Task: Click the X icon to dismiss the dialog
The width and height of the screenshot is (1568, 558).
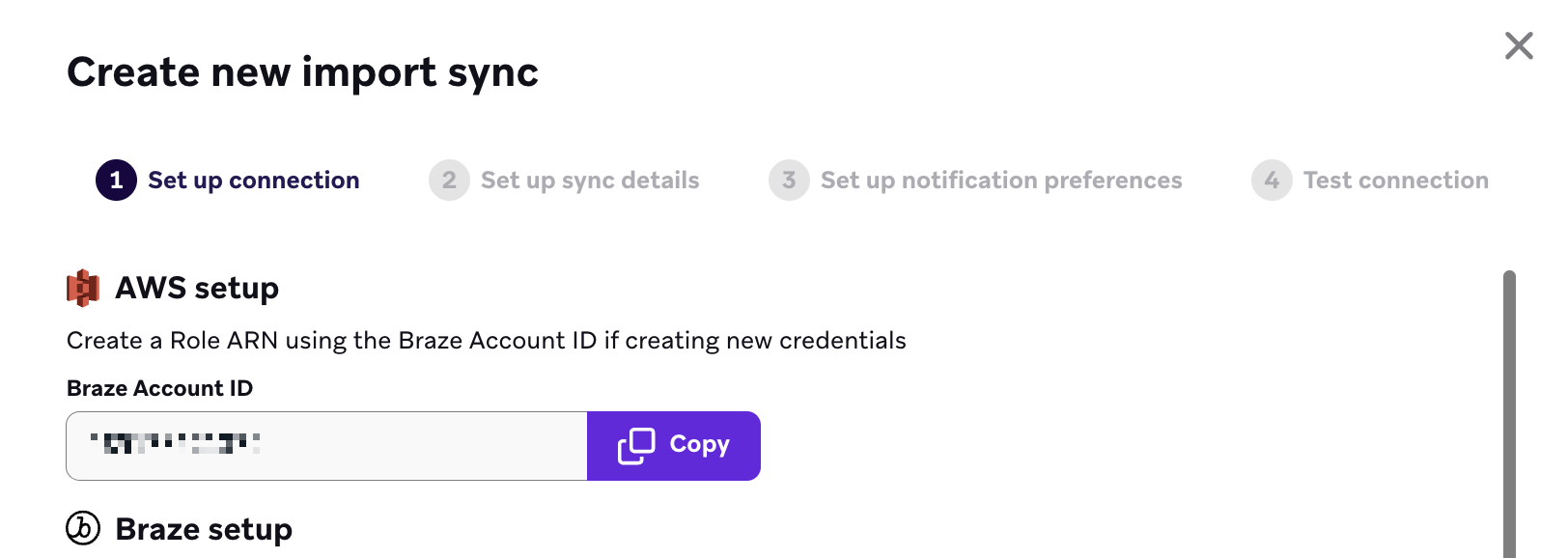Action: [x=1518, y=45]
